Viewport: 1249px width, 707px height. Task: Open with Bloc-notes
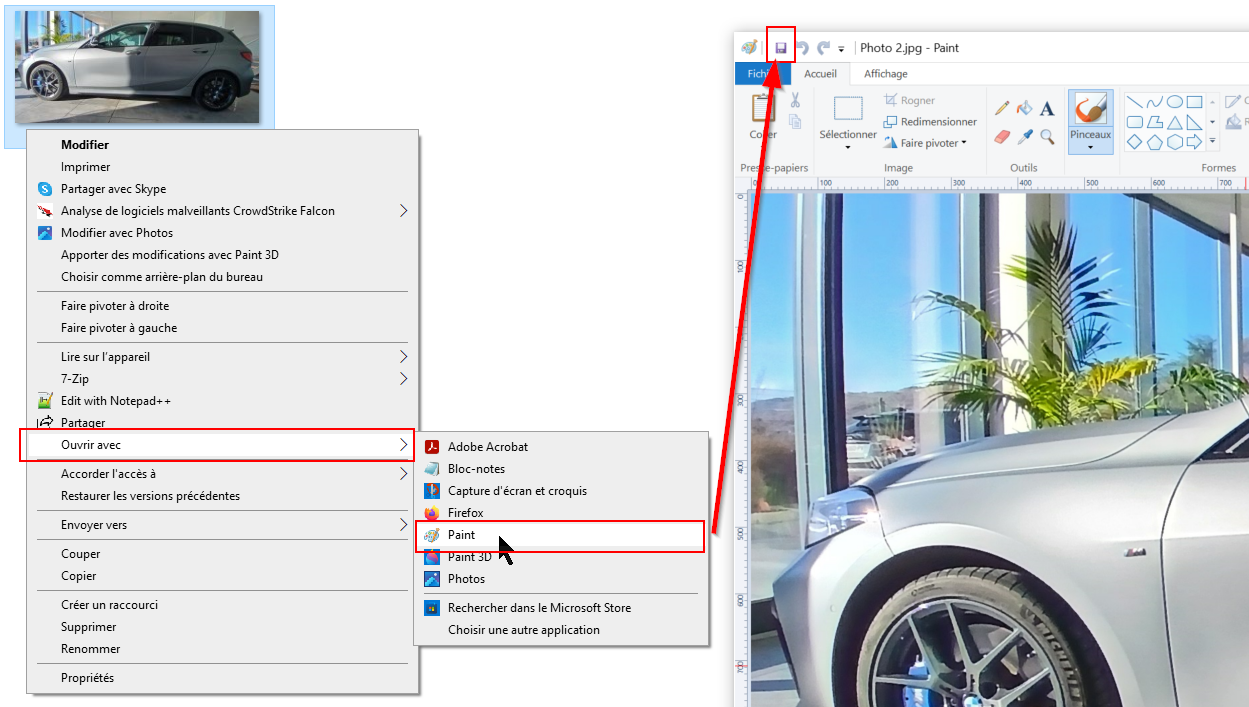pyautogui.click(x=561, y=469)
